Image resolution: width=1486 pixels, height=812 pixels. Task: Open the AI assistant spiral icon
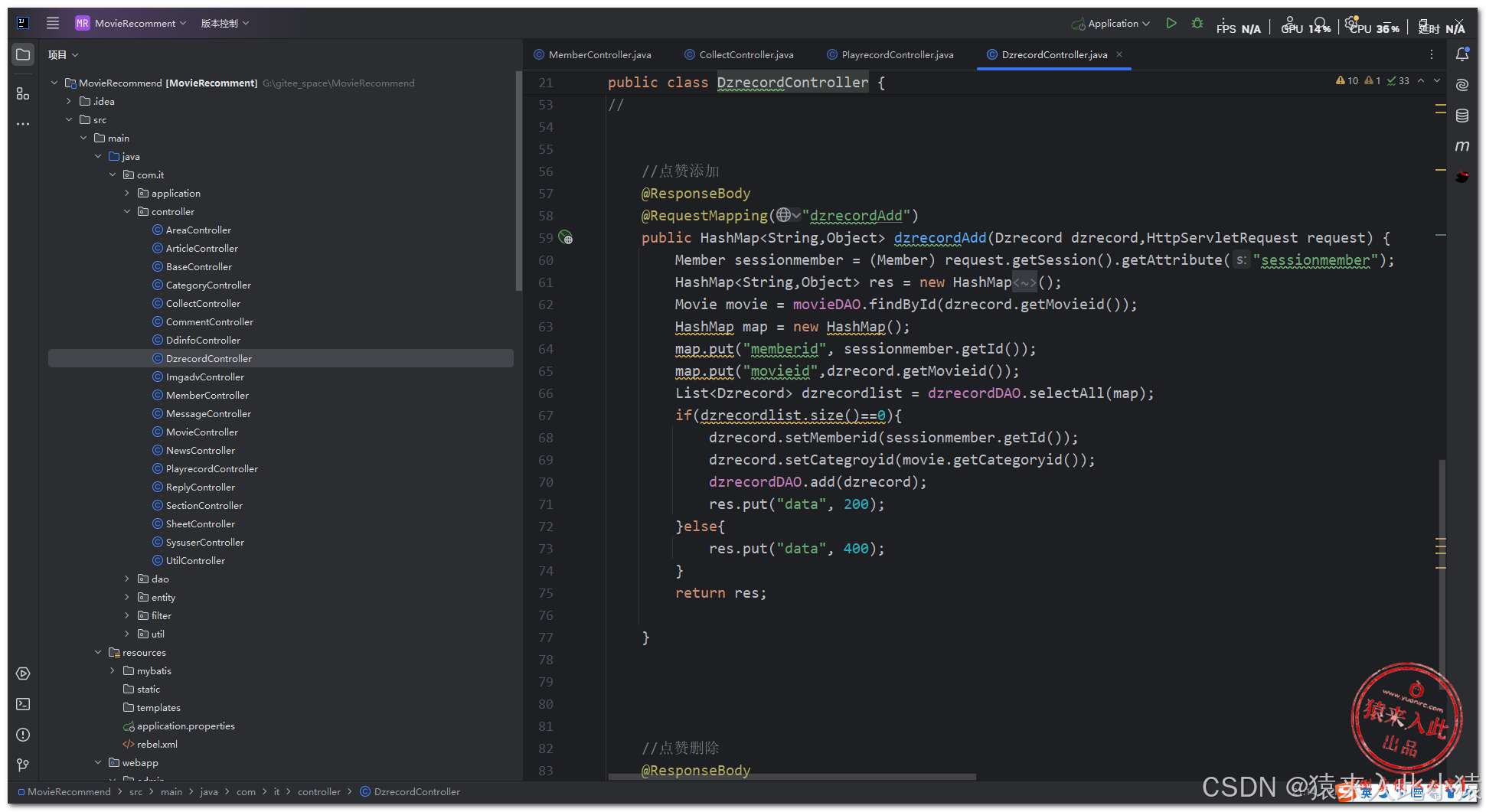click(1462, 85)
